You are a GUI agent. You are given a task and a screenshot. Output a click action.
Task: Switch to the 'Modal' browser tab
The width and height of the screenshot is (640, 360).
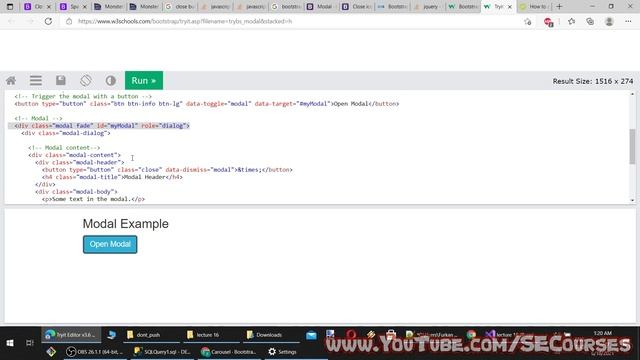coord(322,7)
